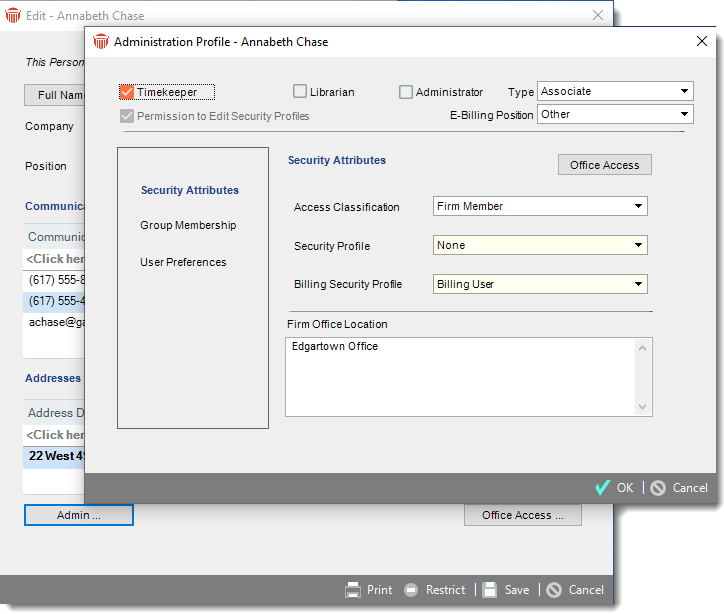Click the Print button in Edit window
The image size is (724, 614).
(x=369, y=590)
